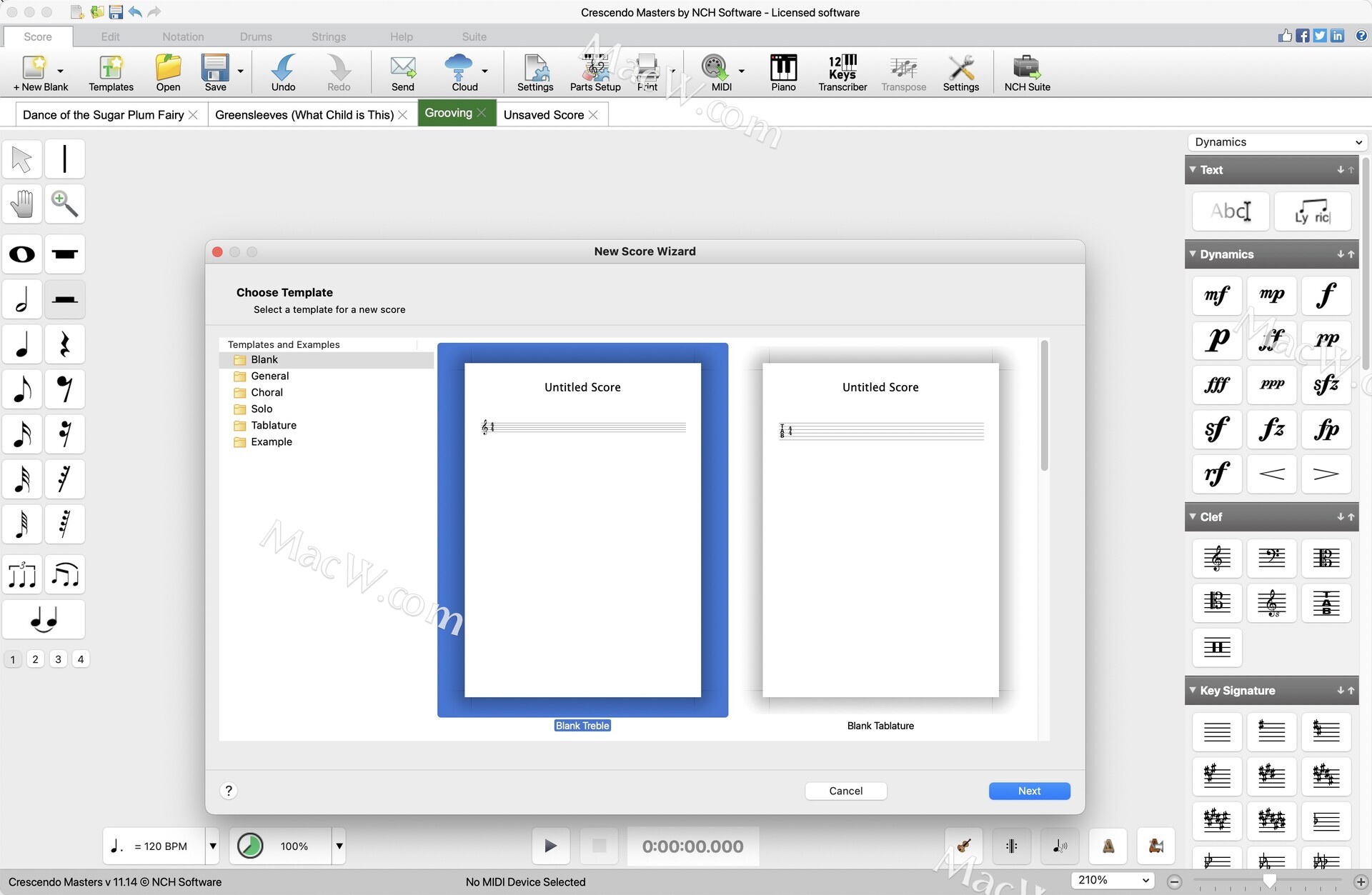Select the hand pan tool
This screenshot has width=1372, height=895.
(22, 204)
